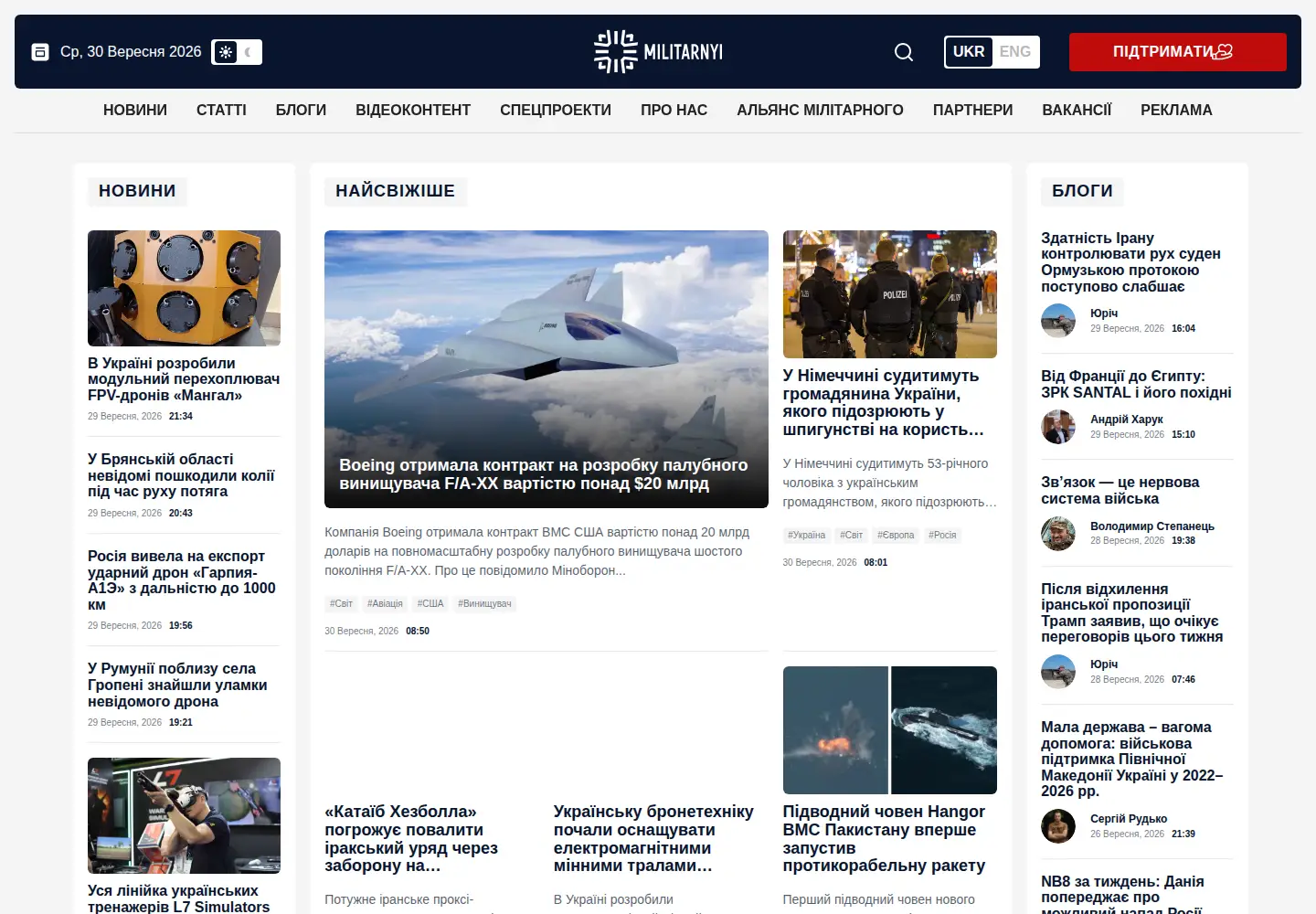Open Андрій Харук author avatar
Screen dimensions: 1316x914
1058,427
